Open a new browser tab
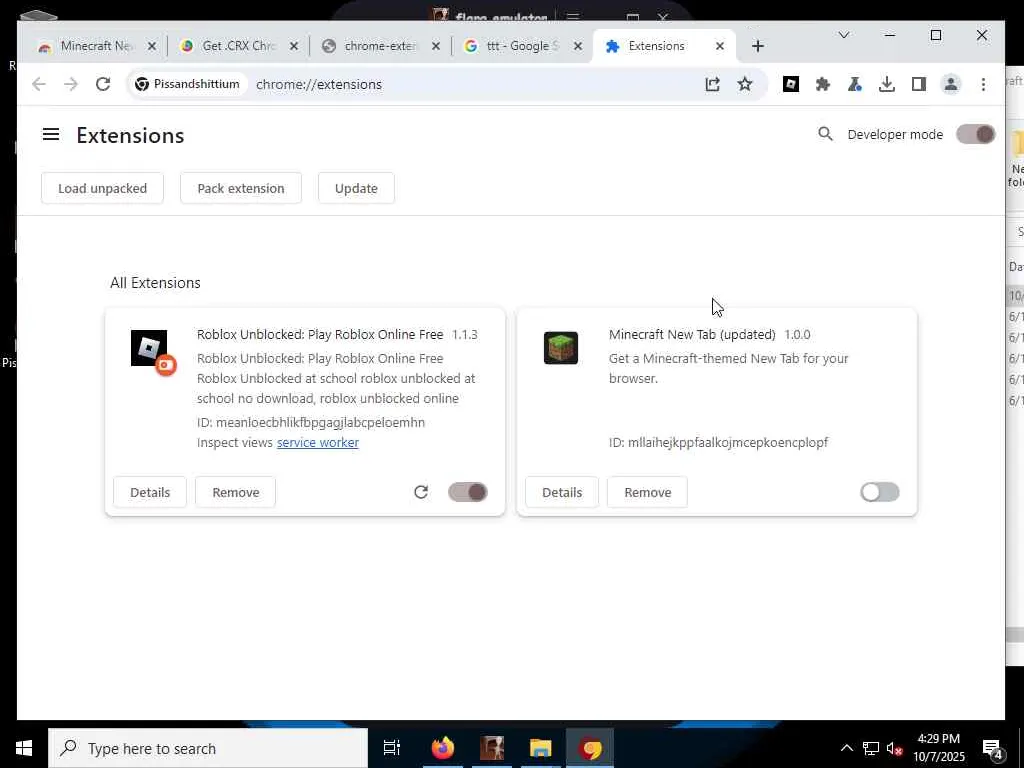 758,46
